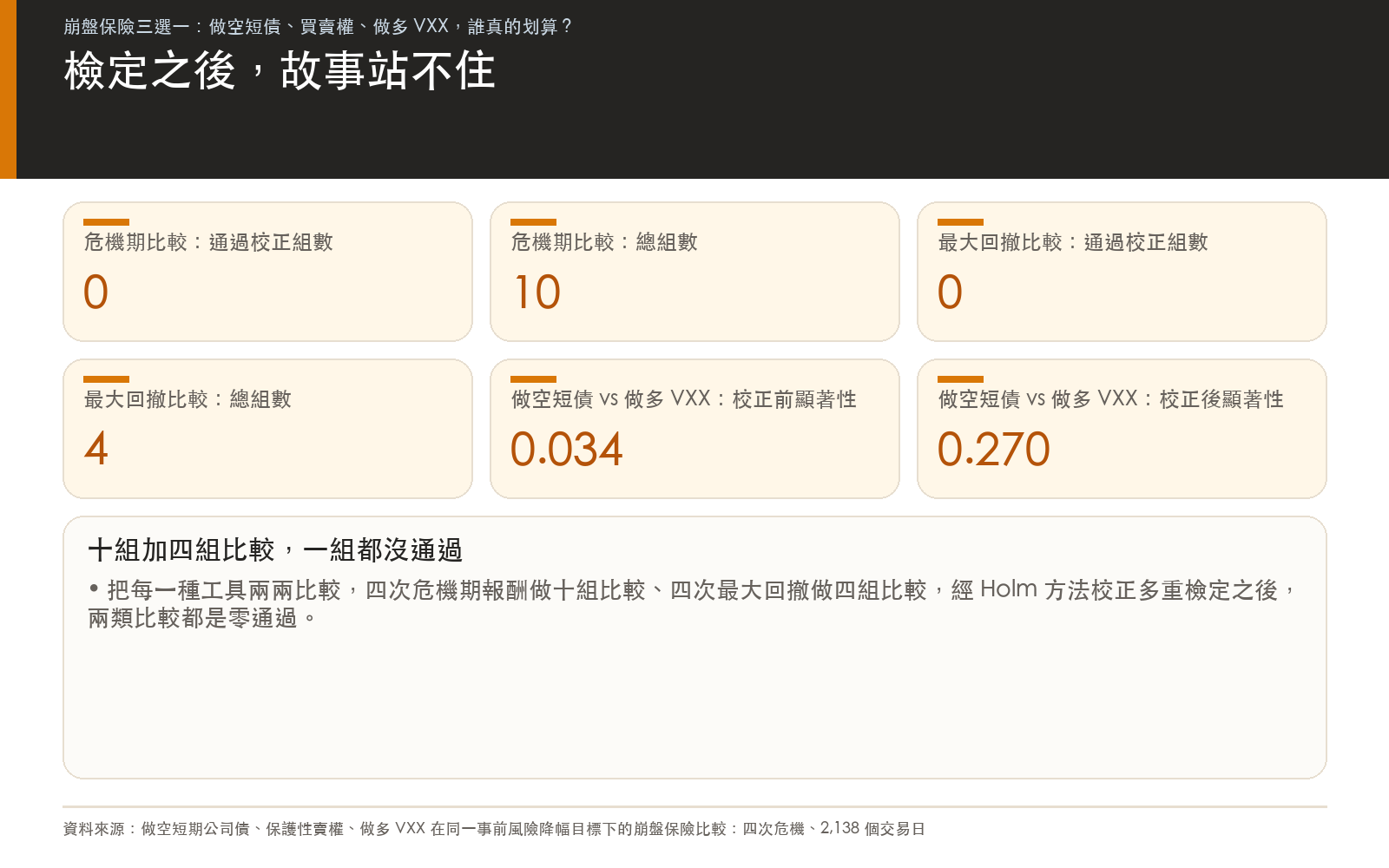Select the slide title 檢定之後，故事站不住
The width and height of the screenshot is (1389, 868).
point(280,70)
